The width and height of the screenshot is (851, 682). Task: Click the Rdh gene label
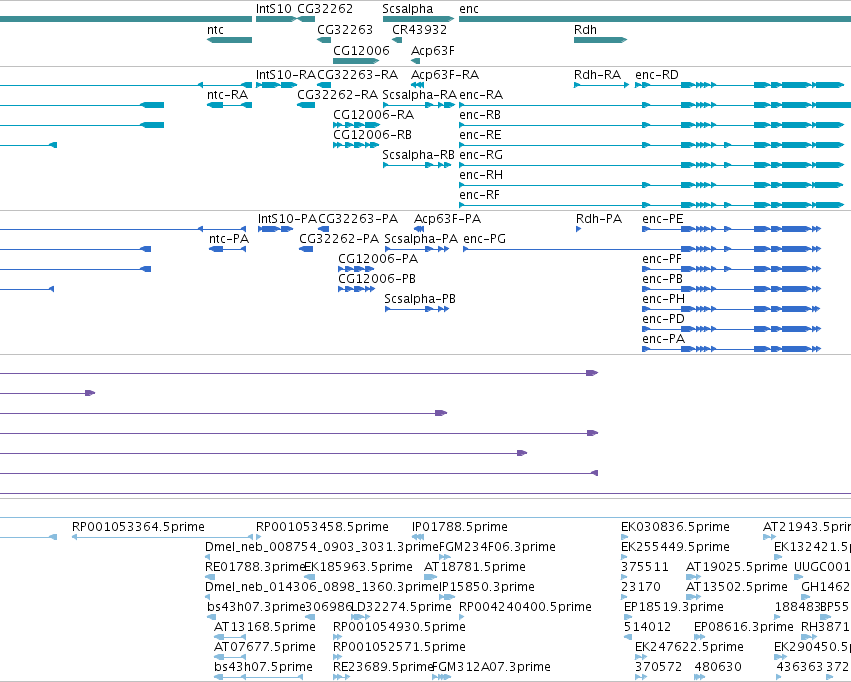tap(585, 30)
